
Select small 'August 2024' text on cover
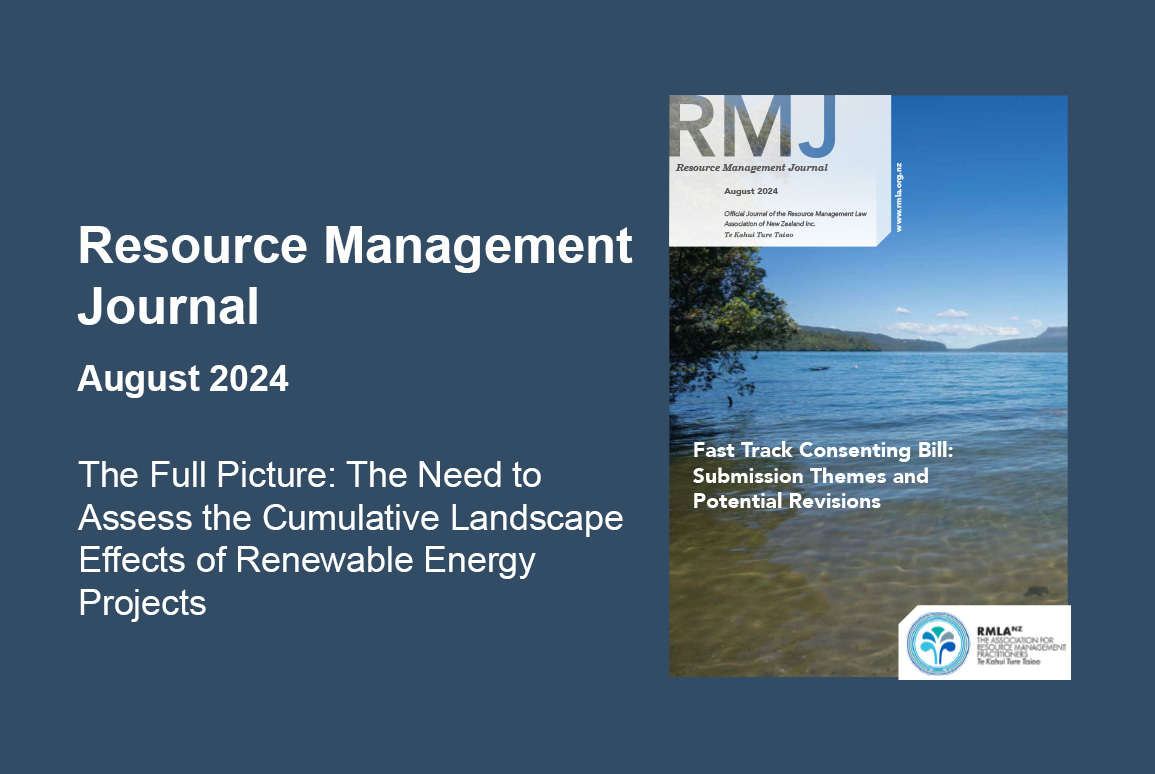[750, 191]
